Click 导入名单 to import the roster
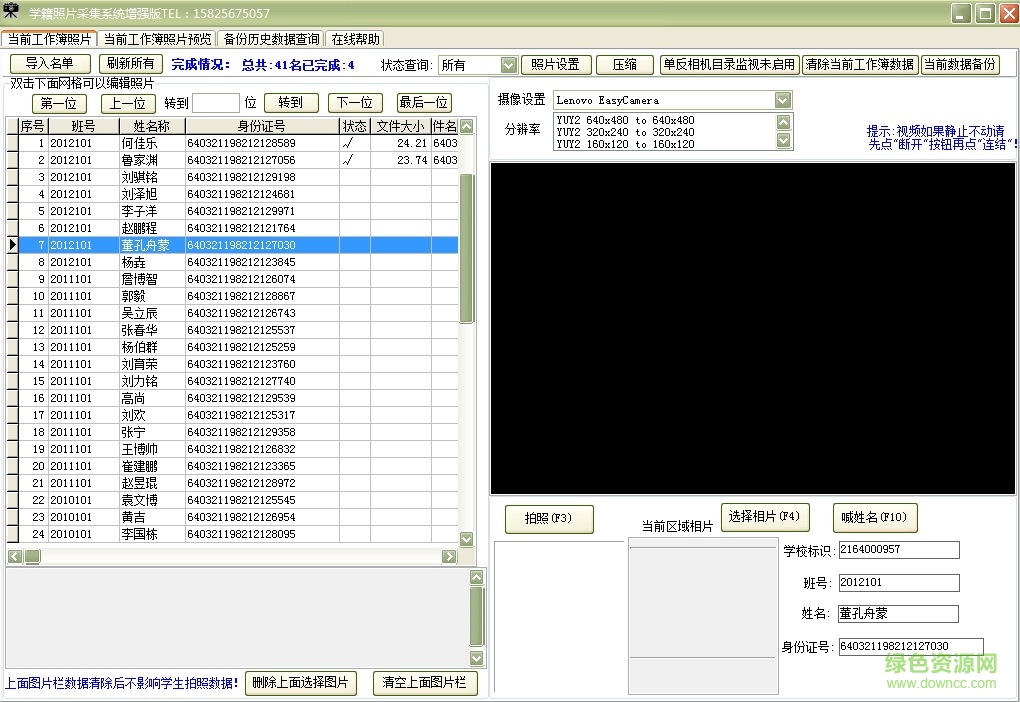 point(49,62)
